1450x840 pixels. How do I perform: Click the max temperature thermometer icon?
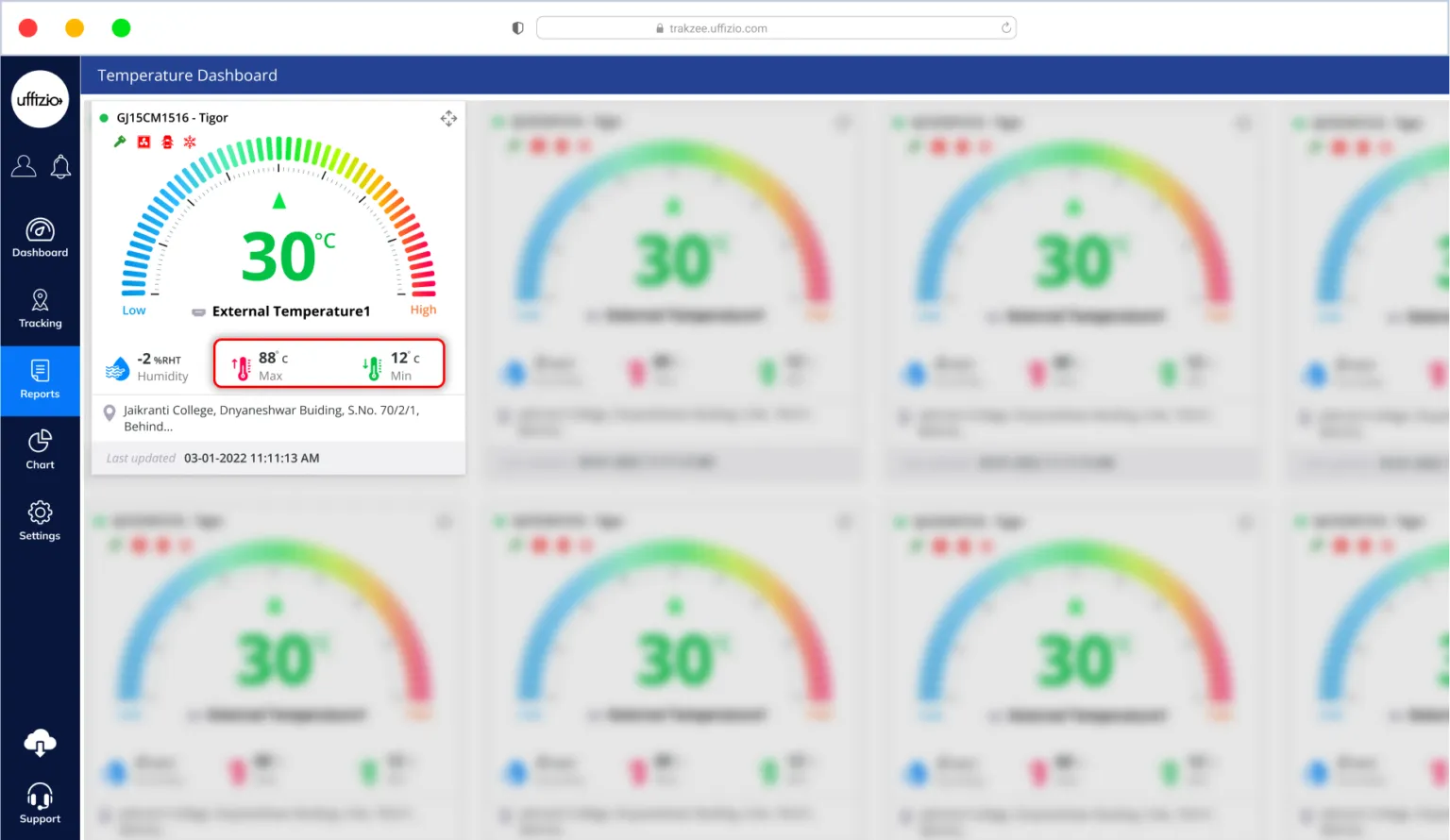242,367
